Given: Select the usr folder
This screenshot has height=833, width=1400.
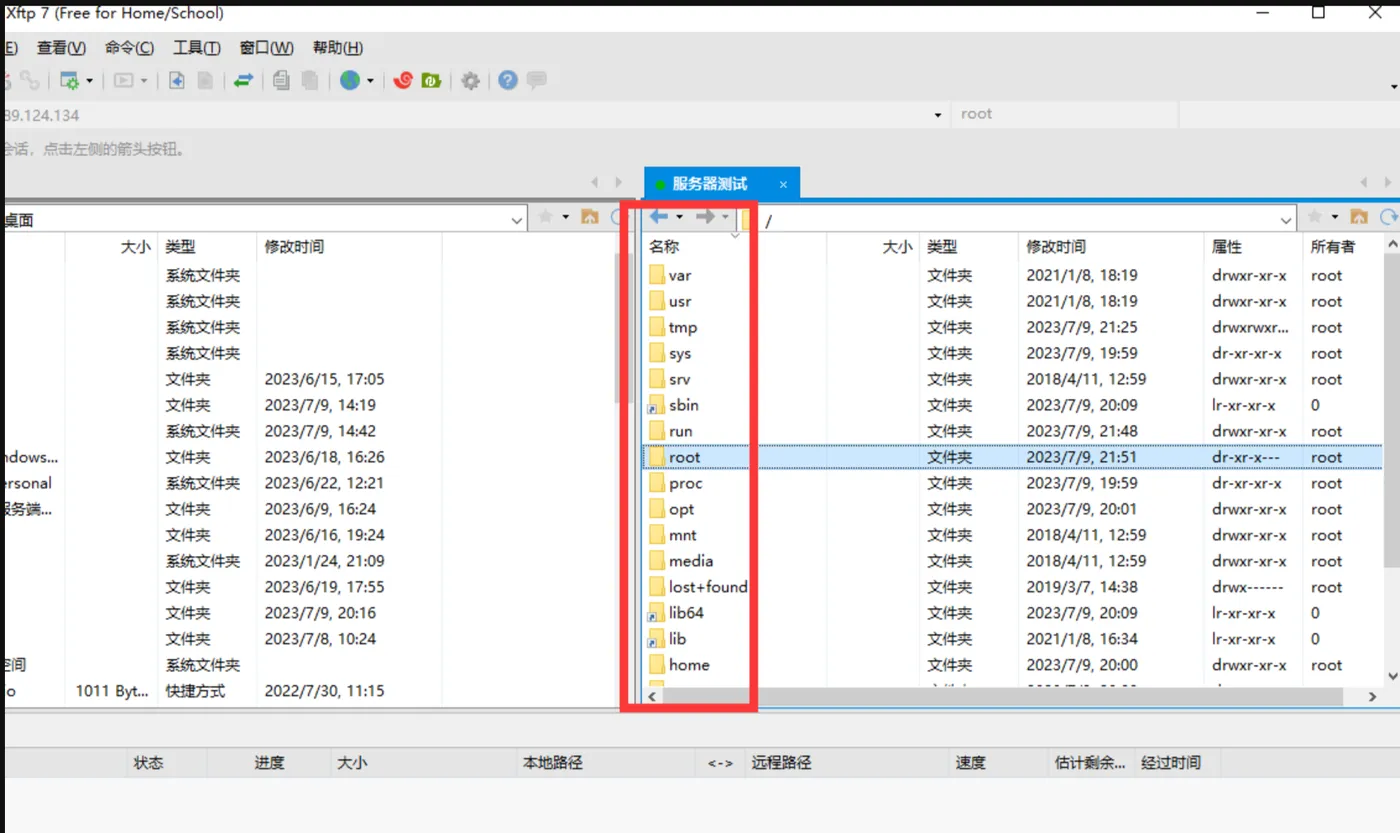Looking at the screenshot, I should click(680, 301).
